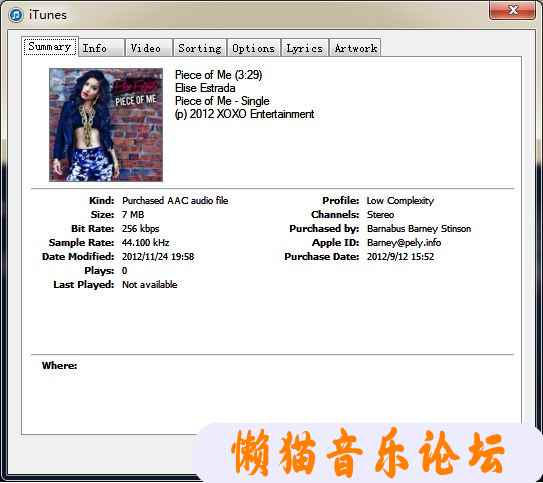The height and width of the screenshot is (483, 543).
Task: Click the 'Kind:' label
Action: click(x=101, y=200)
